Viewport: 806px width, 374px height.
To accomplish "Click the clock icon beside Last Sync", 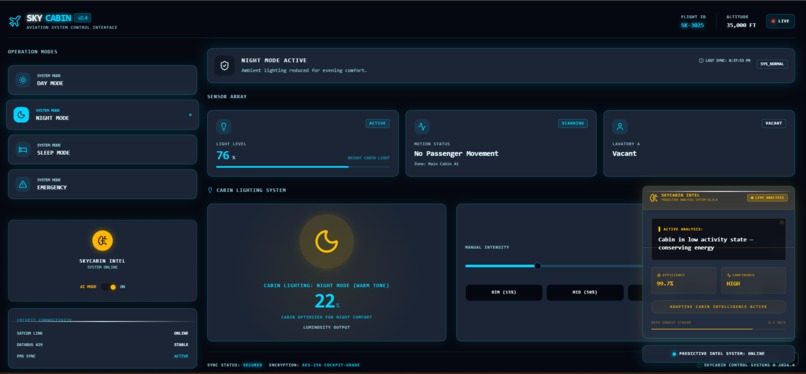I will coord(701,61).
